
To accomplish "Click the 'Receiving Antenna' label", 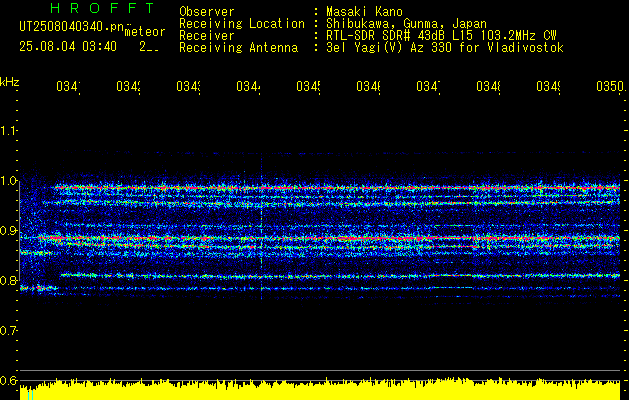I will point(238,48).
